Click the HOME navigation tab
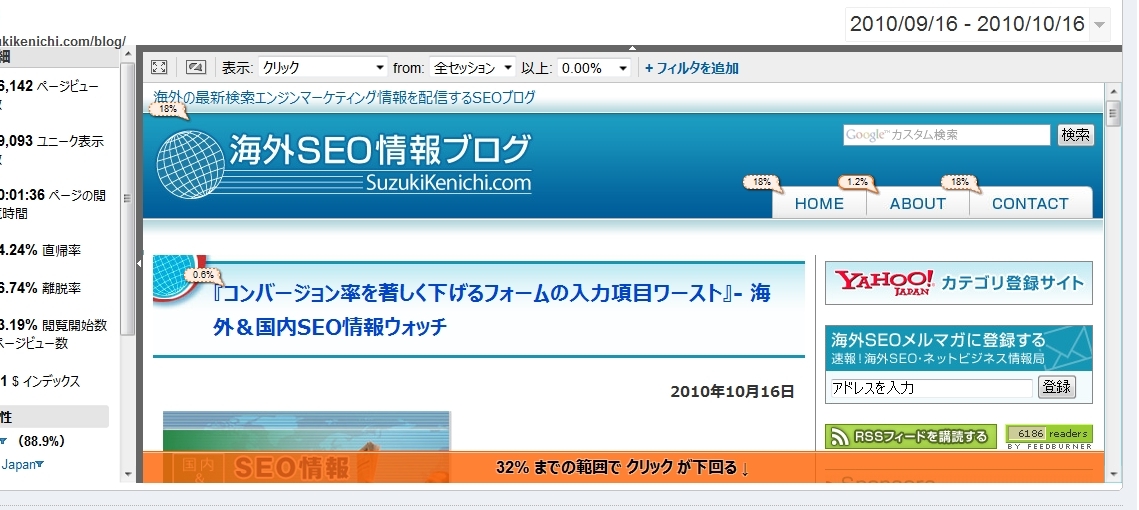The width and height of the screenshot is (1139, 510). (x=819, y=203)
